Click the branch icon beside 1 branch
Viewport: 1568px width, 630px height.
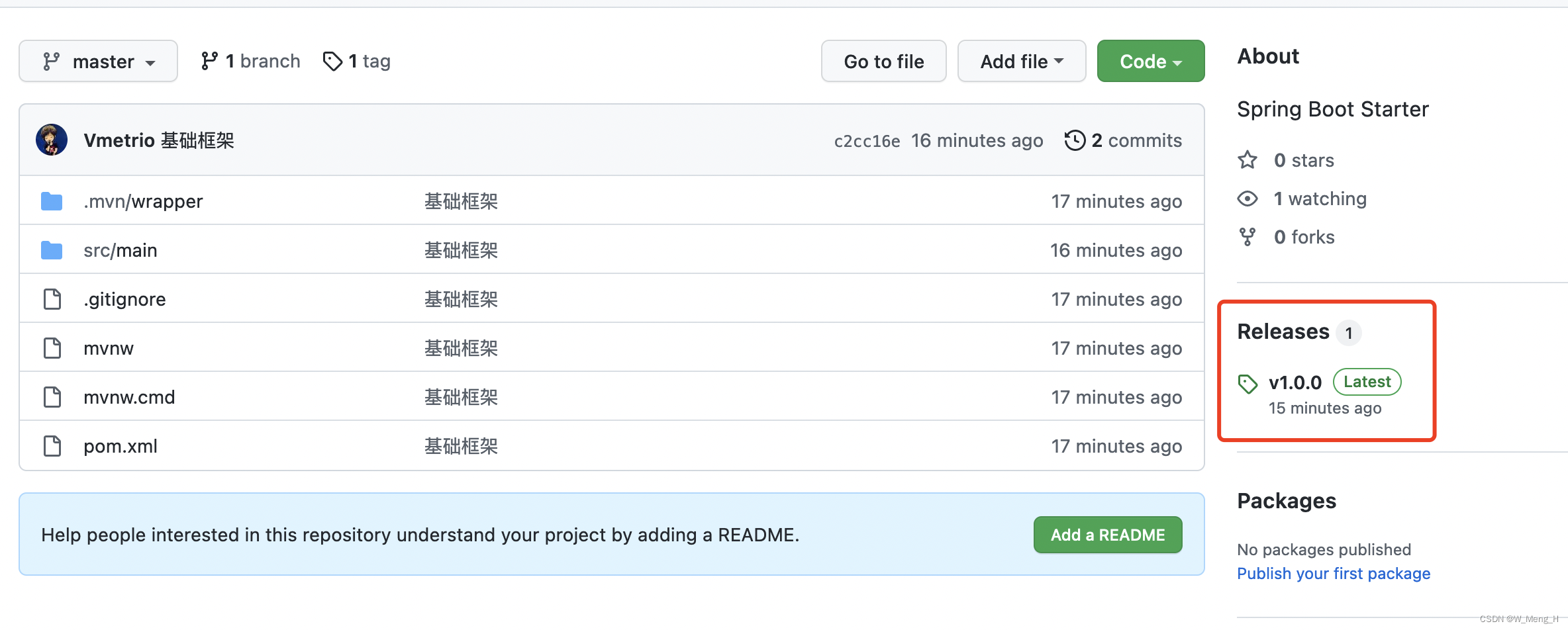[x=211, y=60]
